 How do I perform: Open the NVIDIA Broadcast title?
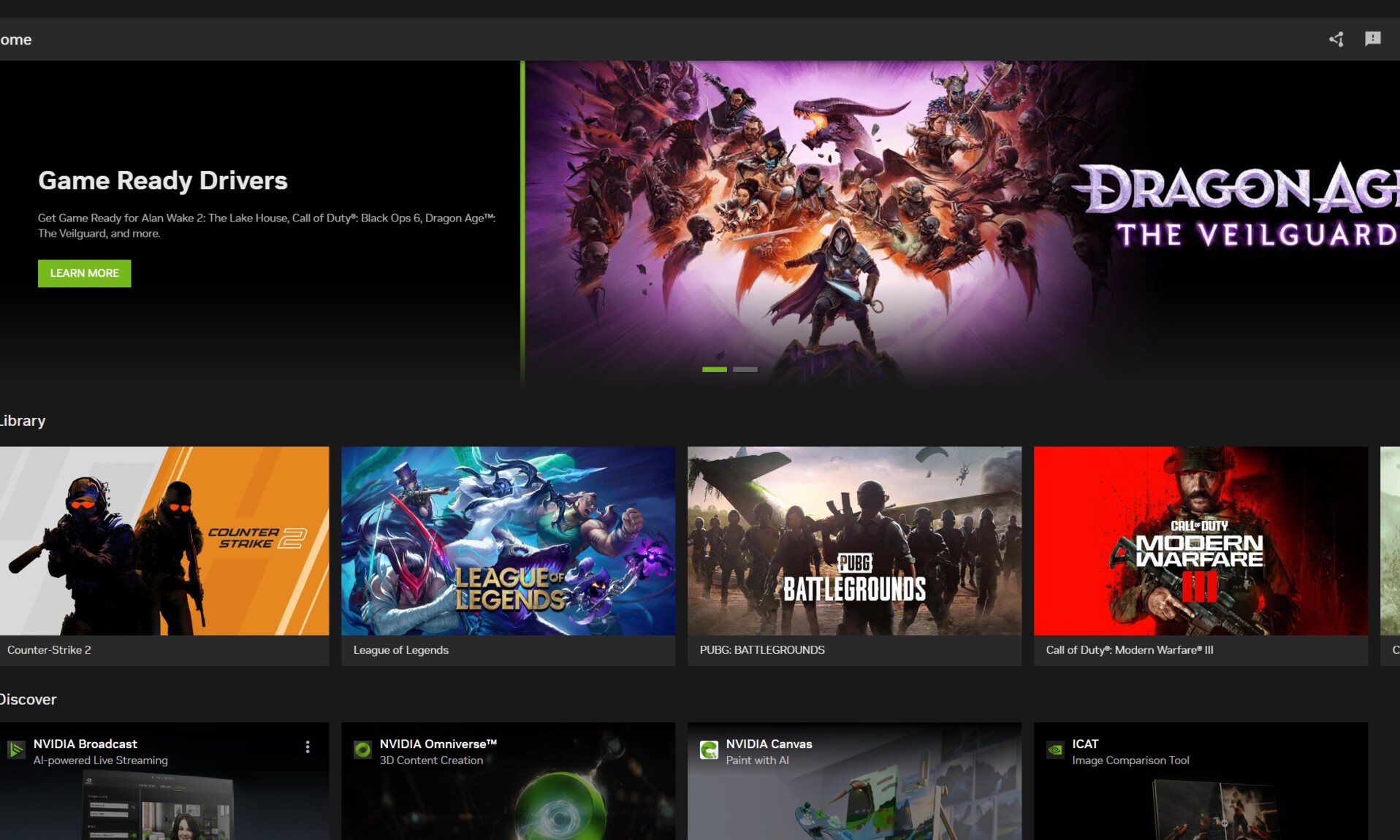85,744
